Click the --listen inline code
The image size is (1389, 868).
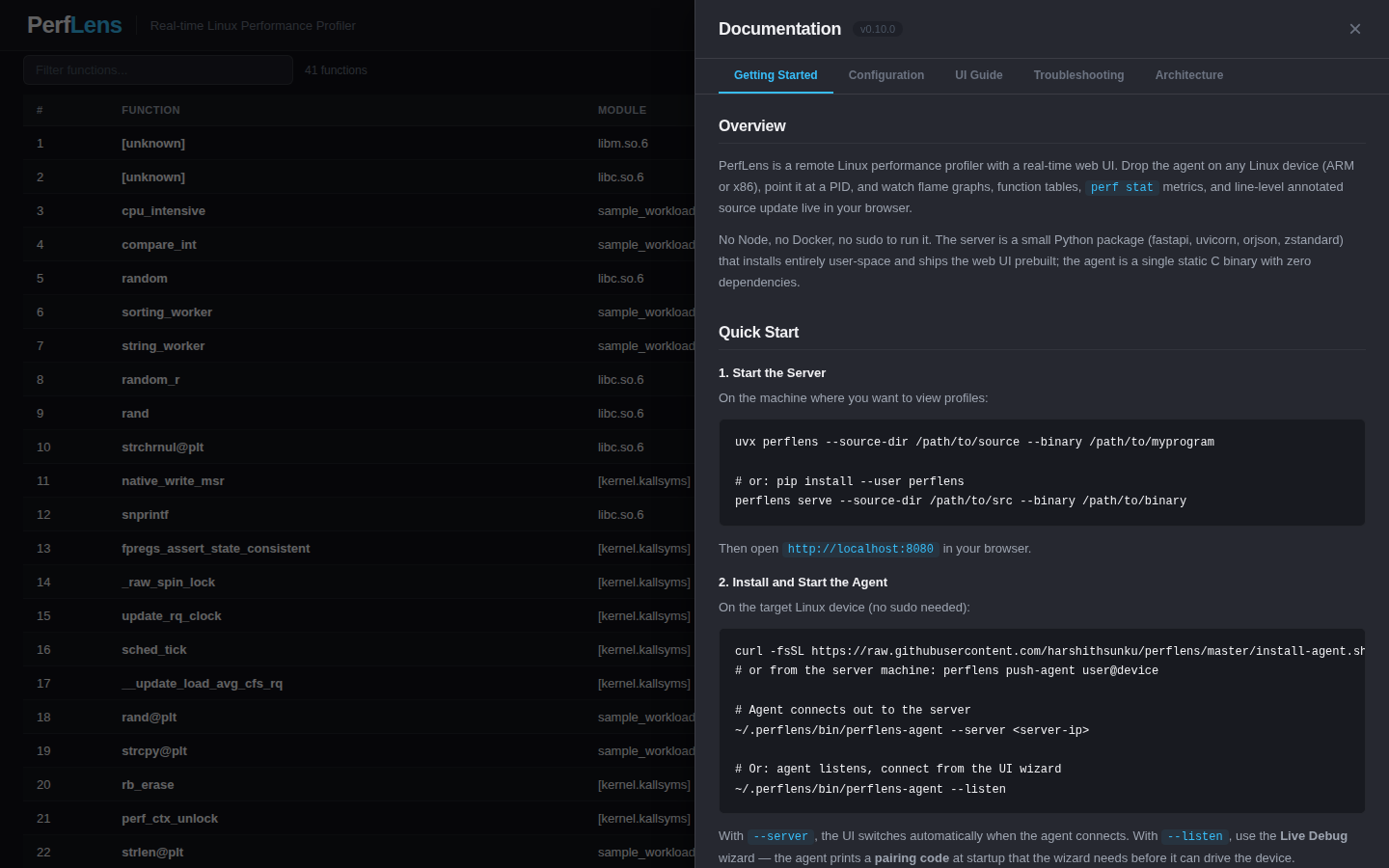tap(1195, 837)
